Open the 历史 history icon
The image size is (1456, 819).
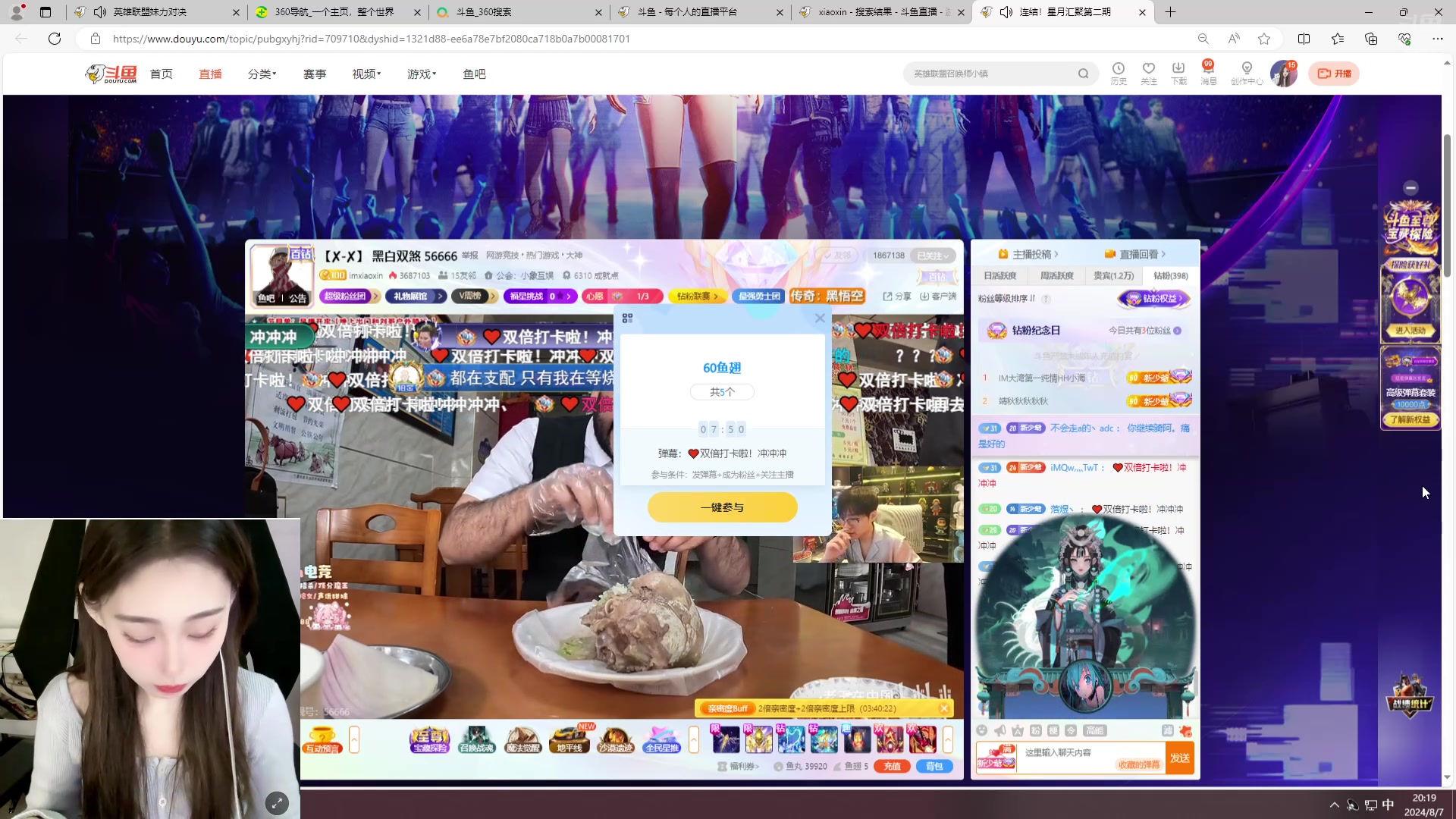tap(1119, 74)
